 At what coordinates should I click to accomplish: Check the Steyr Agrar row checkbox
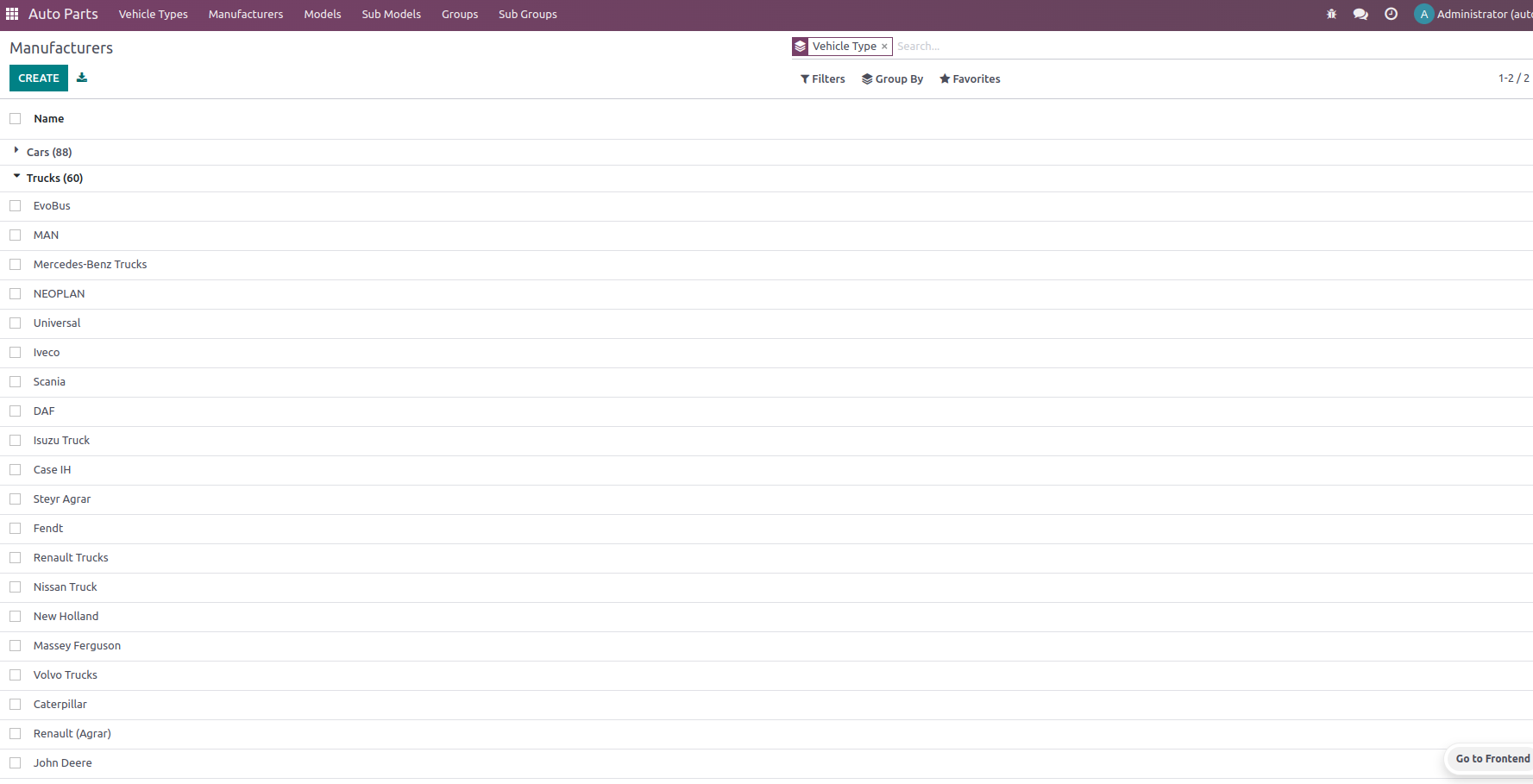click(x=16, y=499)
